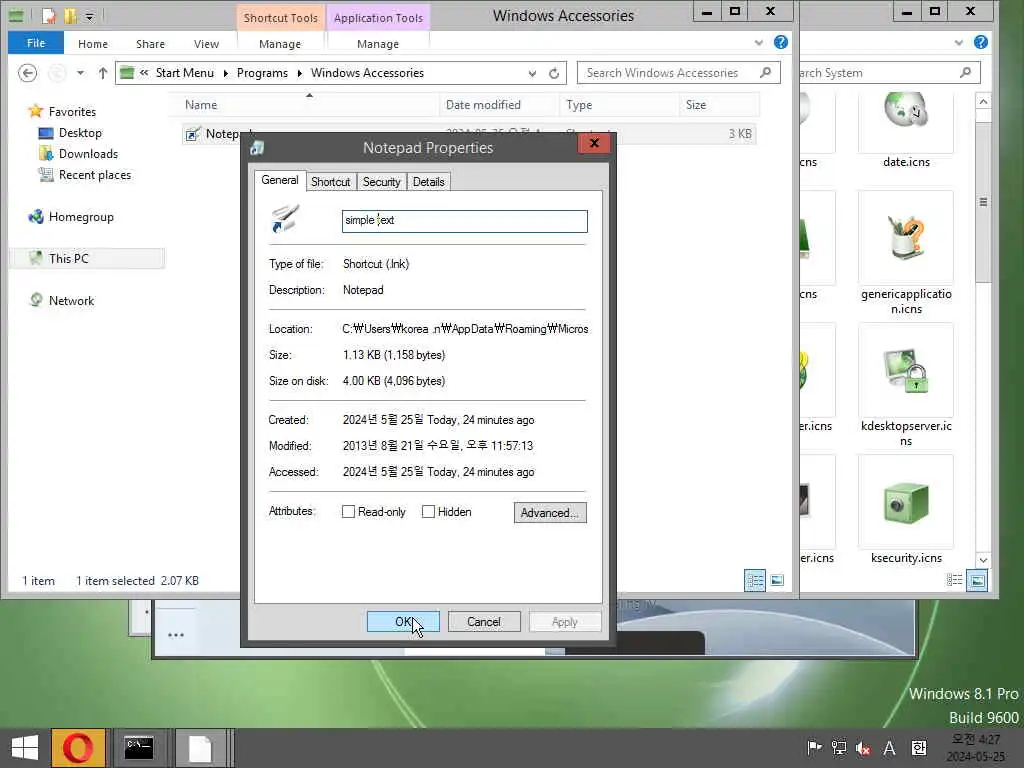Expand address bar history dropdown
The height and width of the screenshot is (768, 1024).
pyautogui.click(x=532, y=73)
